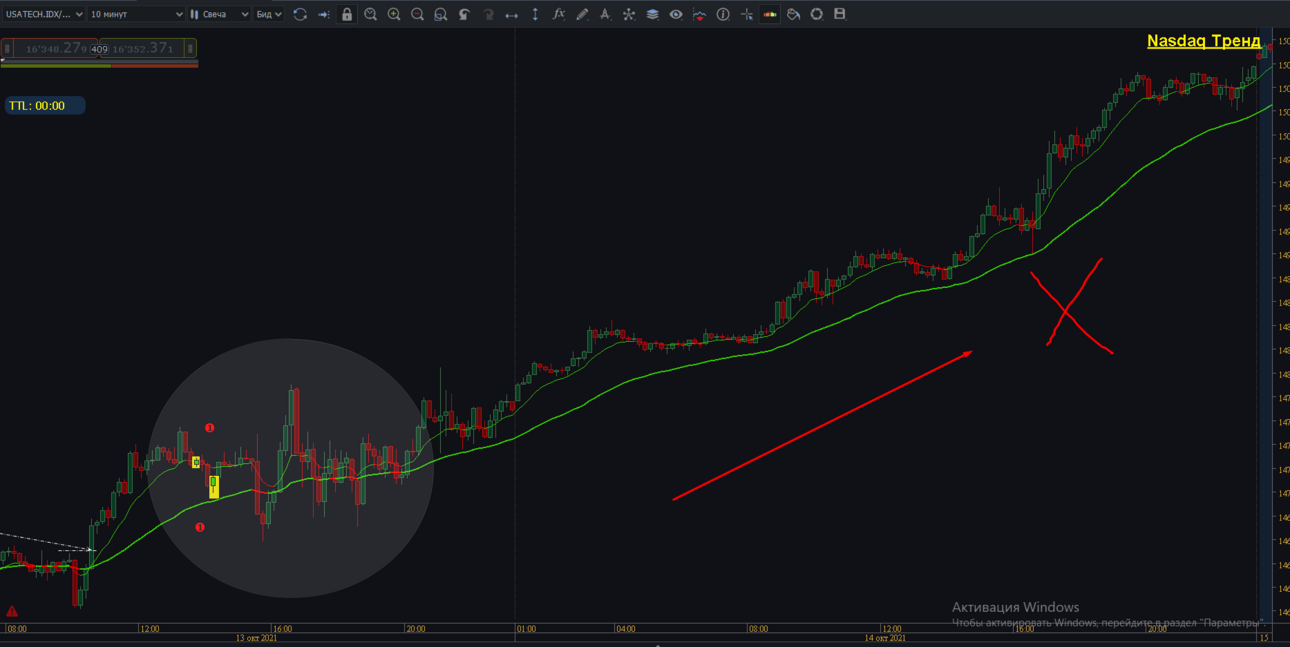The image size is (1290, 647).
Task: Click the green-red sentiment bar under prices
Action: pos(99,65)
